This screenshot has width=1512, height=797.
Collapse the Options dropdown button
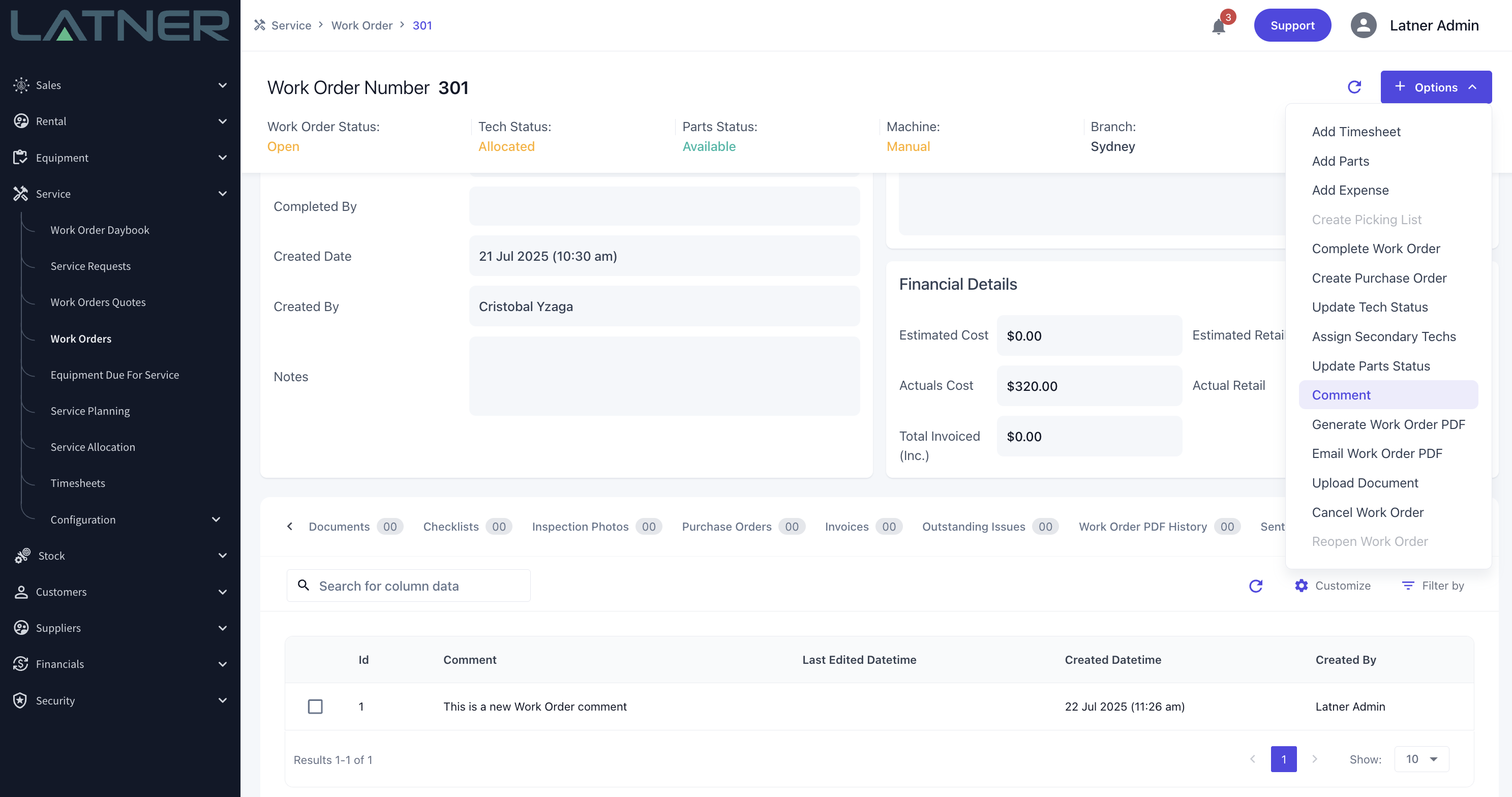(x=1435, y=87)
